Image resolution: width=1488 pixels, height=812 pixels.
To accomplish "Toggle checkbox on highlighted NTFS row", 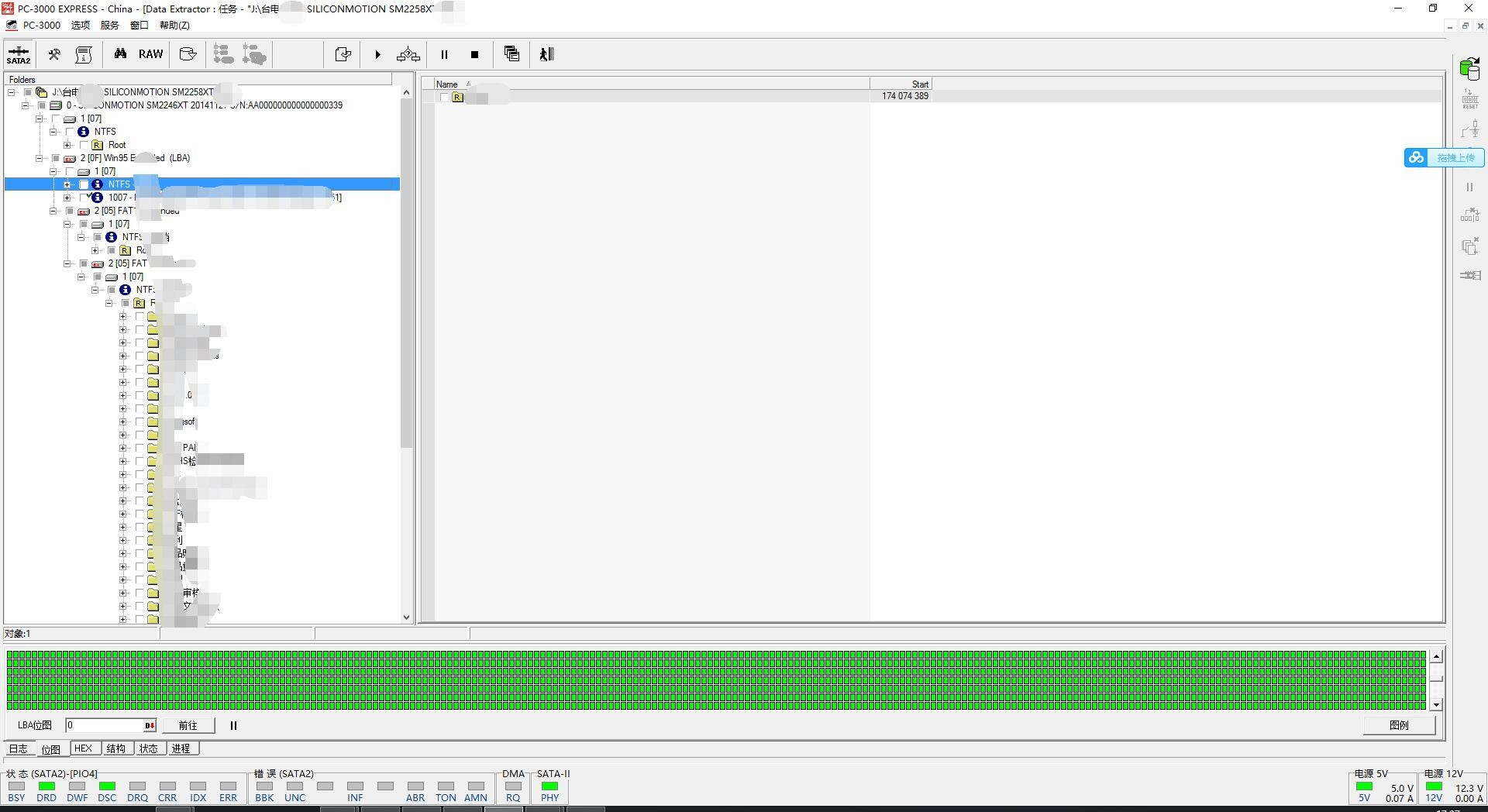I will (84, 184).
